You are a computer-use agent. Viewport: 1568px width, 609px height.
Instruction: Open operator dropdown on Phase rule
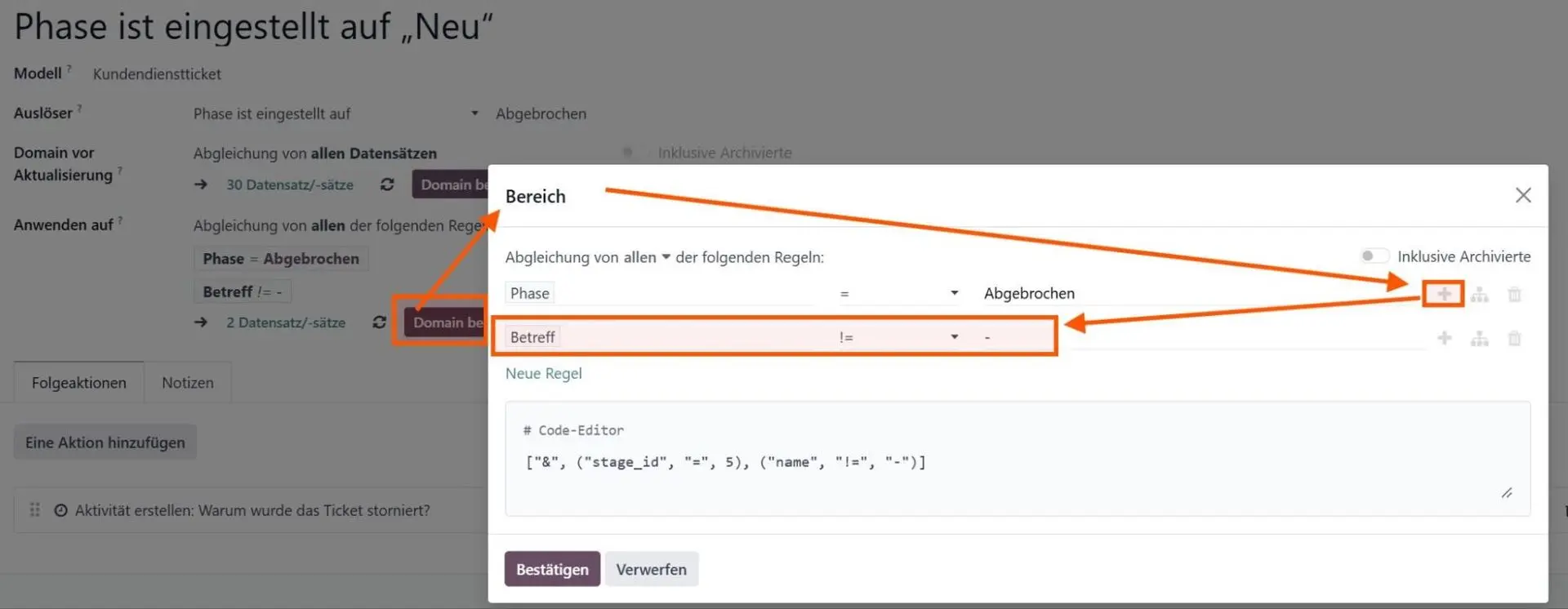click(898, 293)
